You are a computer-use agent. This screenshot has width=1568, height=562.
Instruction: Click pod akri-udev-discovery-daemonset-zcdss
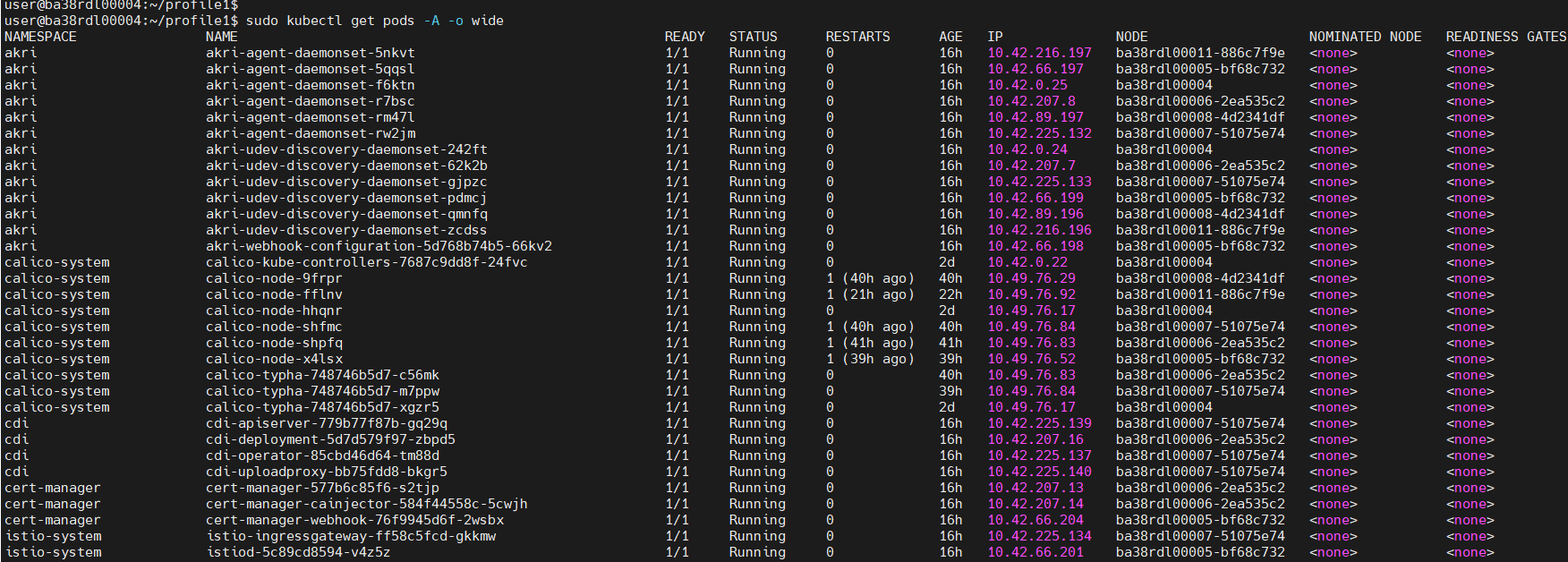[x=346, y=230]
